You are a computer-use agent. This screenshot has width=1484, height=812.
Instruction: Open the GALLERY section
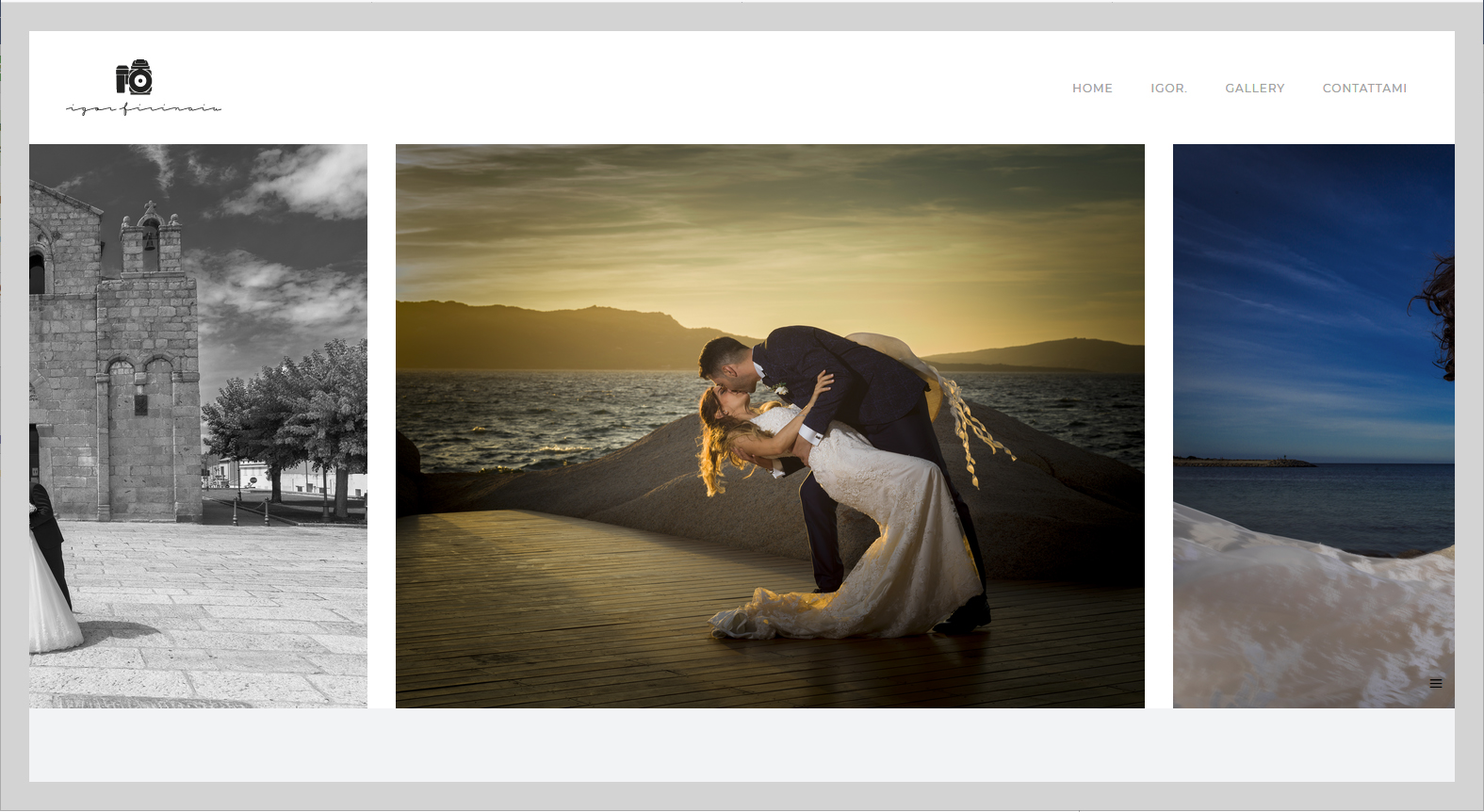click(x=1254, y=89)
